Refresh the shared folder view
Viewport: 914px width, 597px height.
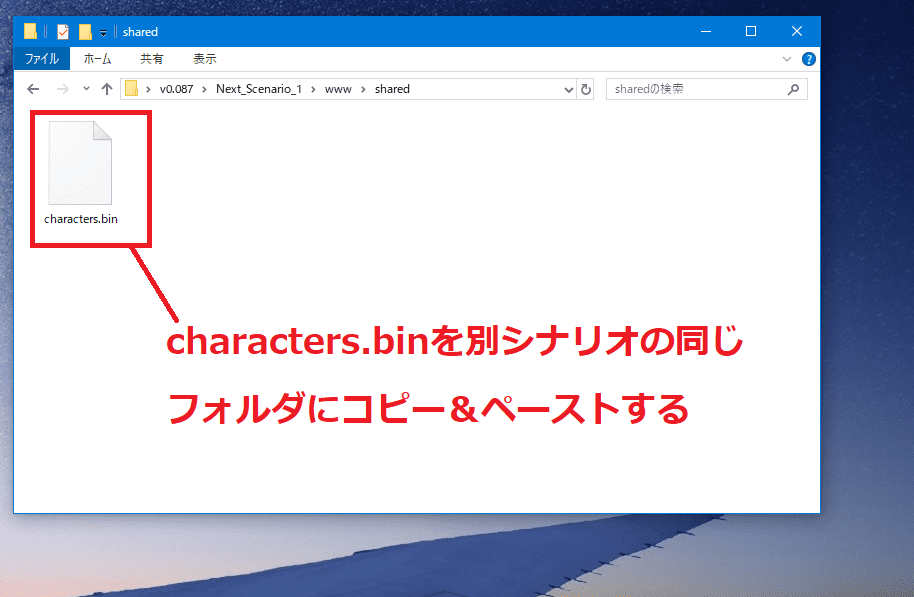point(586,89)
